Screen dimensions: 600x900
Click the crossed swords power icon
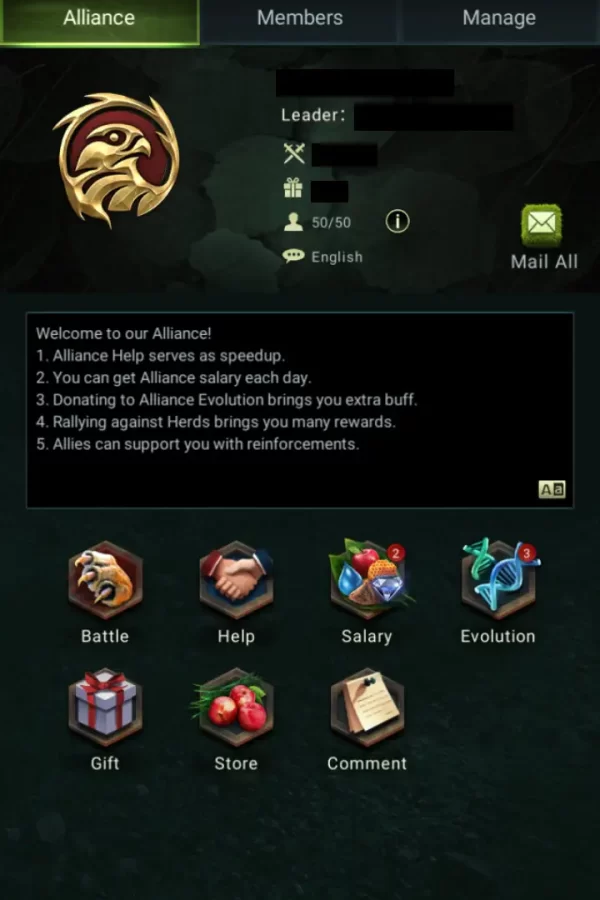294,153
